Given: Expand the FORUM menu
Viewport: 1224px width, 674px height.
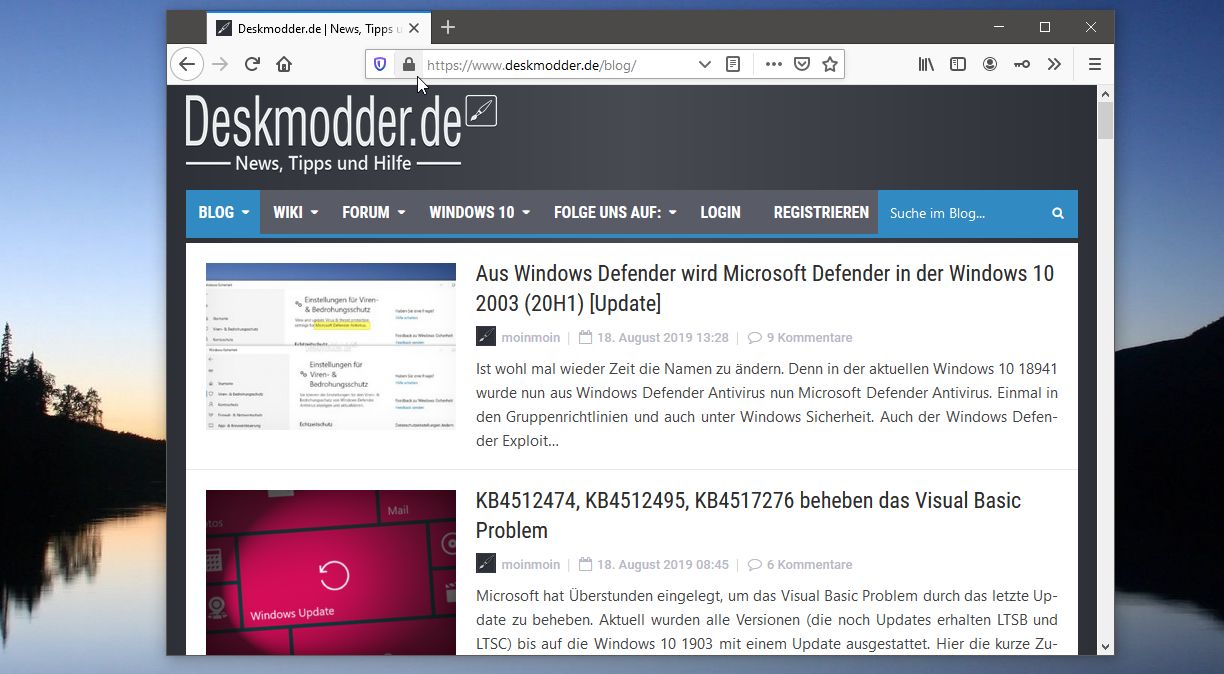Looking at the screenshot, I should click(373, 212).
